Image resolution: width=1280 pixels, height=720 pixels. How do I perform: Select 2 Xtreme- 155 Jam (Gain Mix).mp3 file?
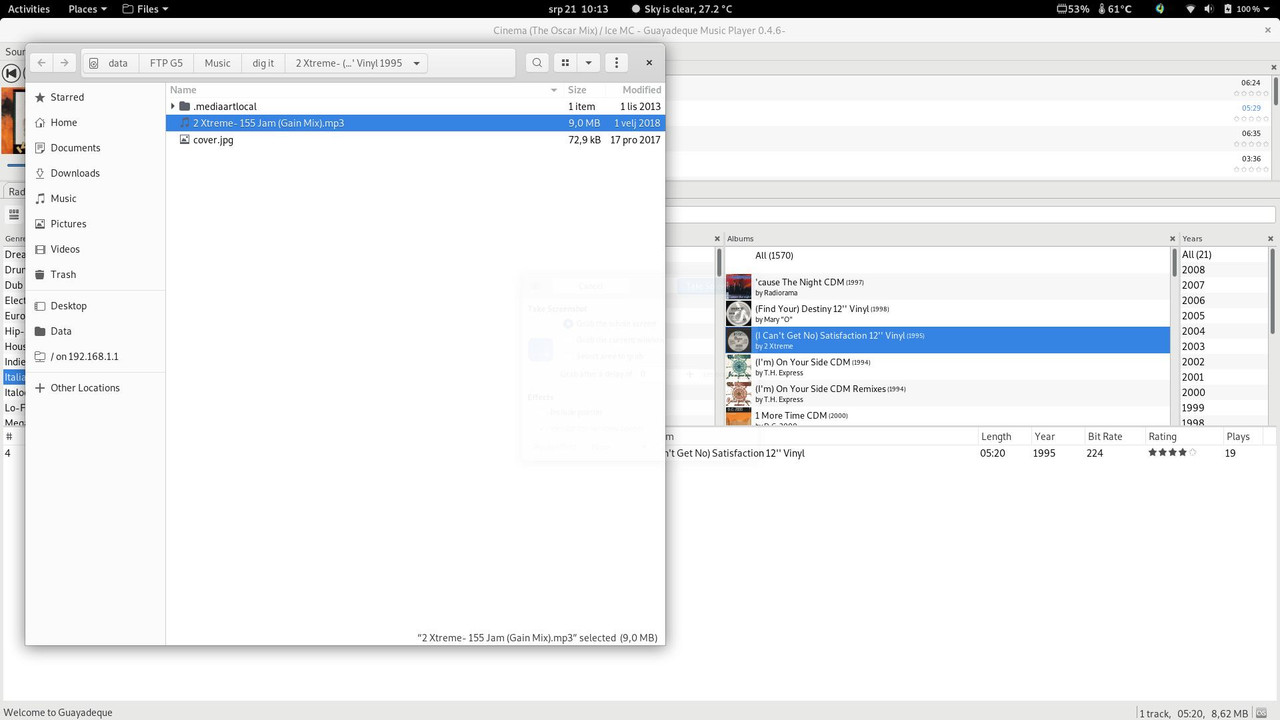[415, 123]
